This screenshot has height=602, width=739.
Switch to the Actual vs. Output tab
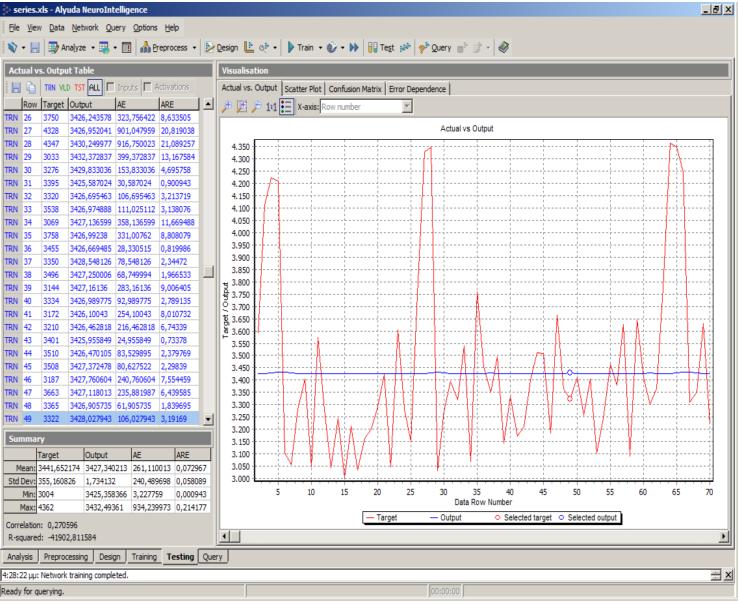point(249,88)
